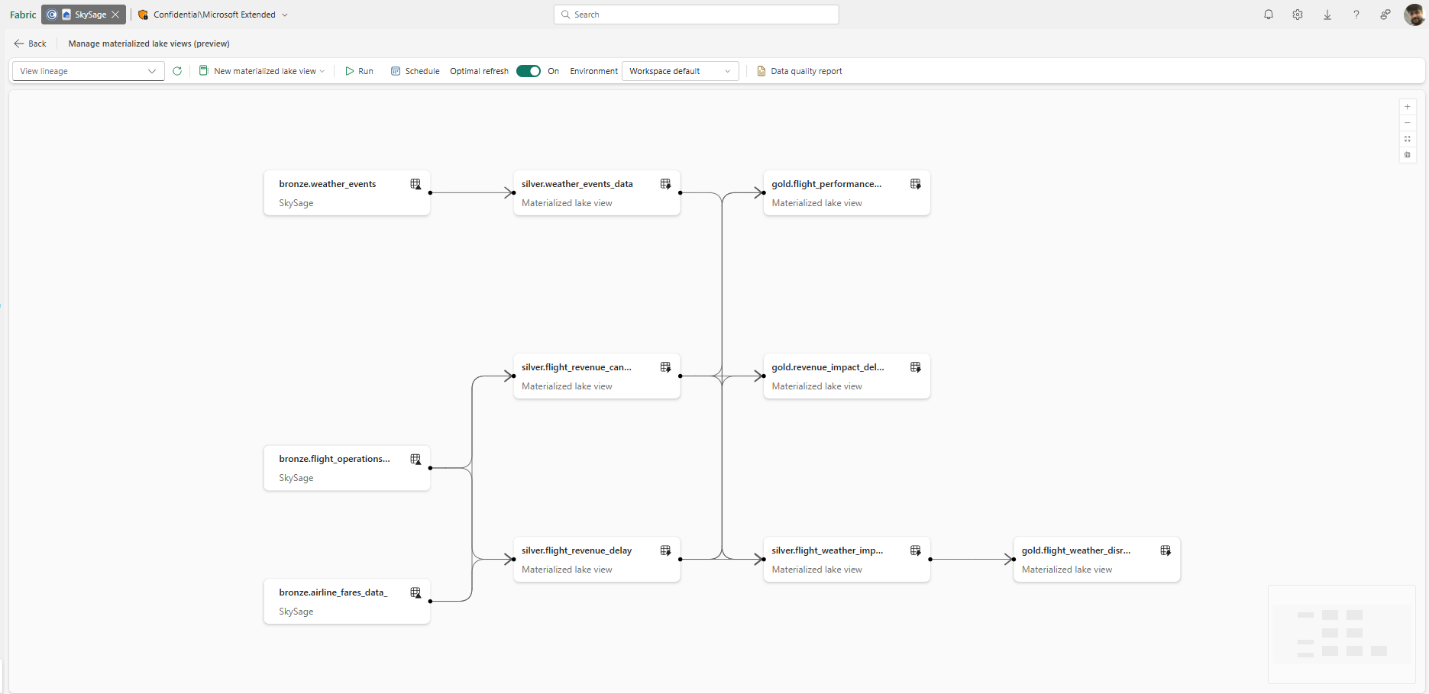Viewport: 1429px width, 694px height.
Task: Zoom in on lineage canvas
Action: (x=1407, y=106)
